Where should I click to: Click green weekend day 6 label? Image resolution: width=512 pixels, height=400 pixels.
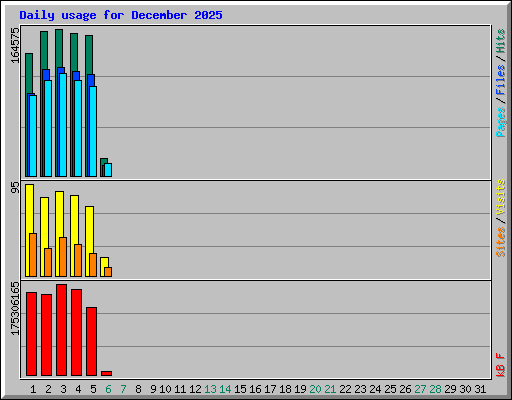[x=108, y=389]
